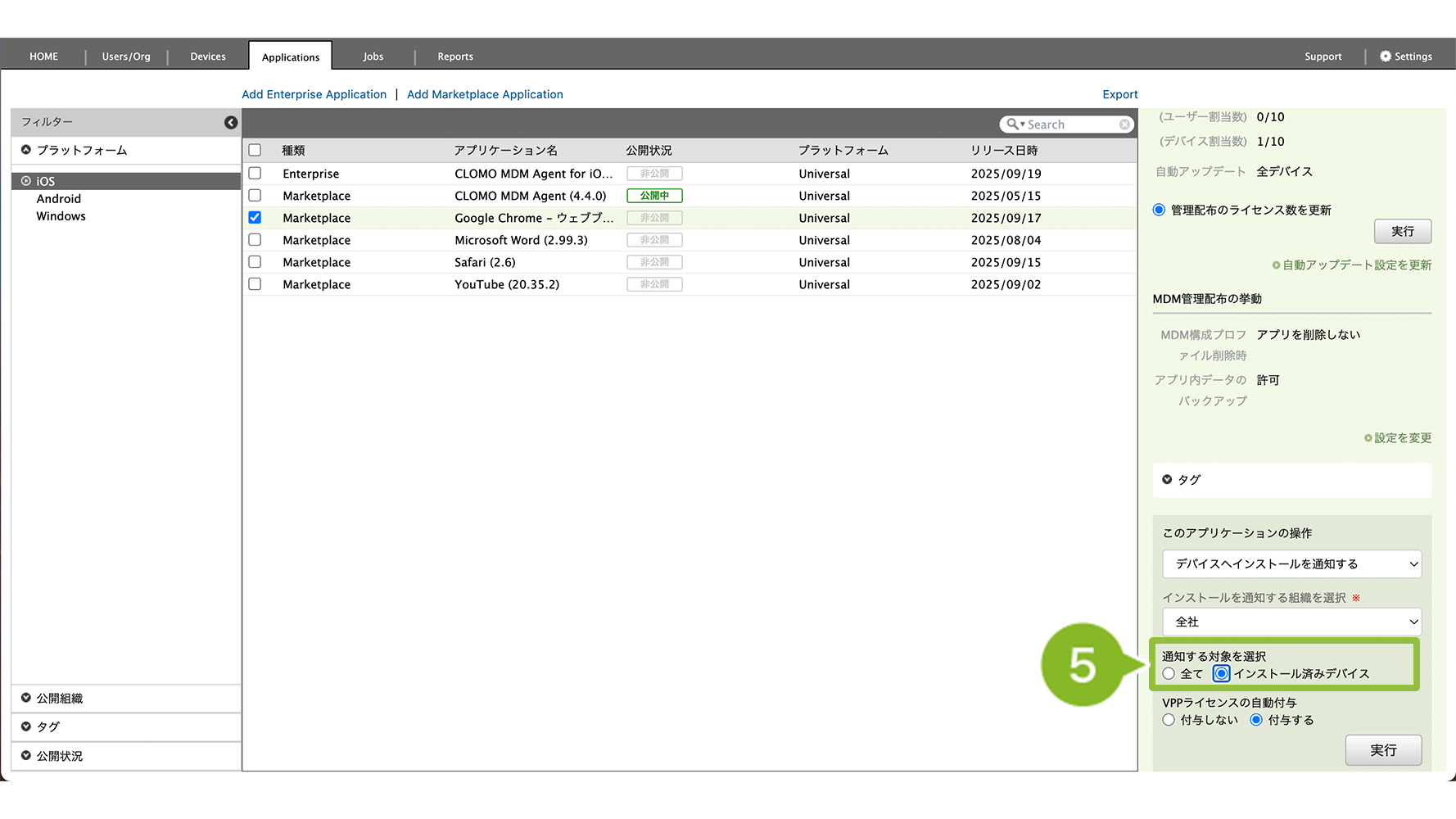Click 非公開 badge on Safari row

click(x=654, y=262)
